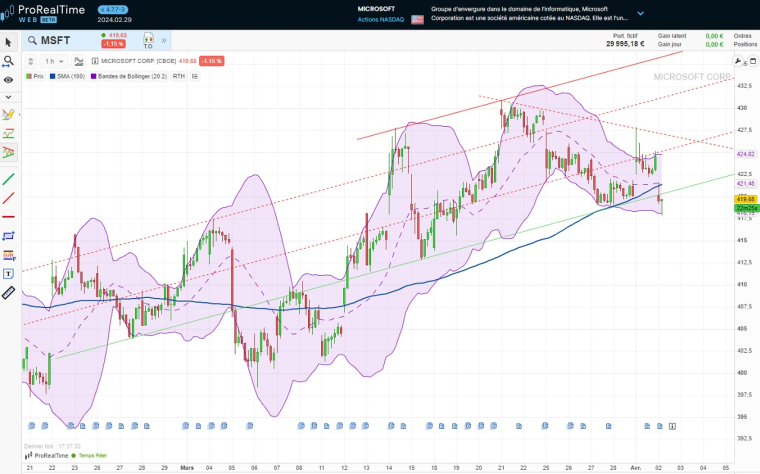Toggle the RTH trading hours option
760x474 pixels.
point(178,76)
